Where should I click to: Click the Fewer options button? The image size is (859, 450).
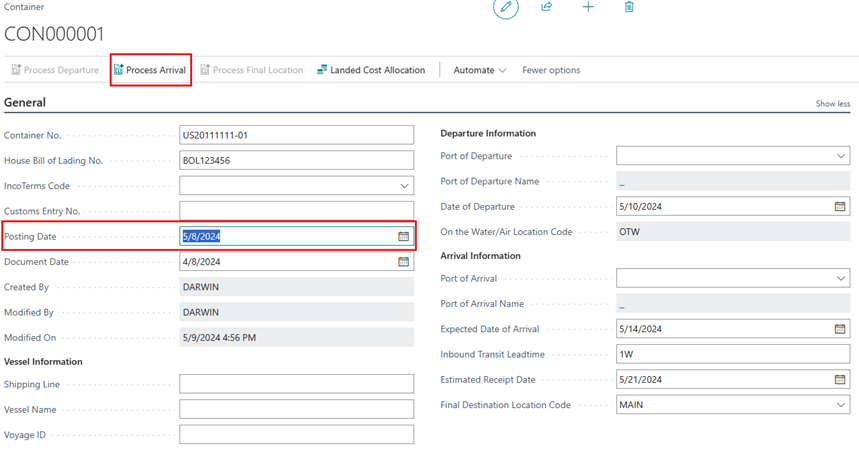(x=551, y=70)
